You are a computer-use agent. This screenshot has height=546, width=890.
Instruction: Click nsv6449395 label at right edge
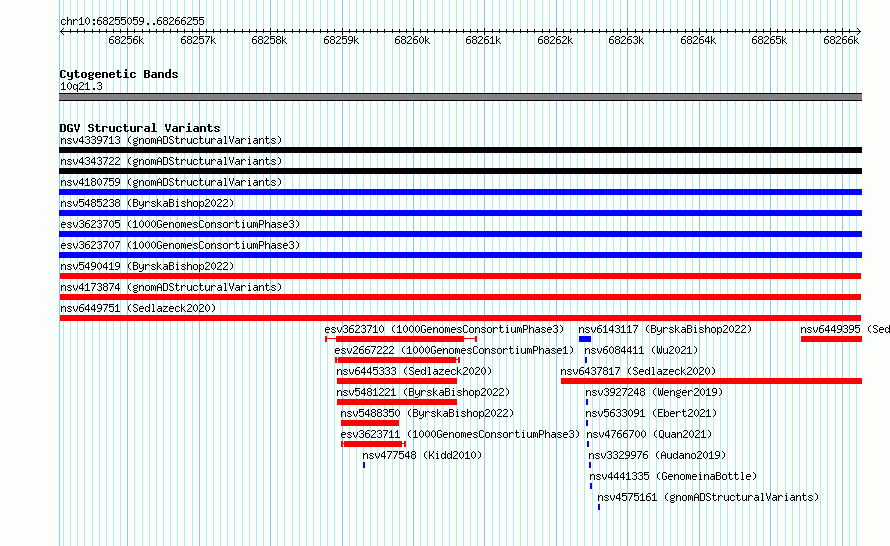(845, 329)
